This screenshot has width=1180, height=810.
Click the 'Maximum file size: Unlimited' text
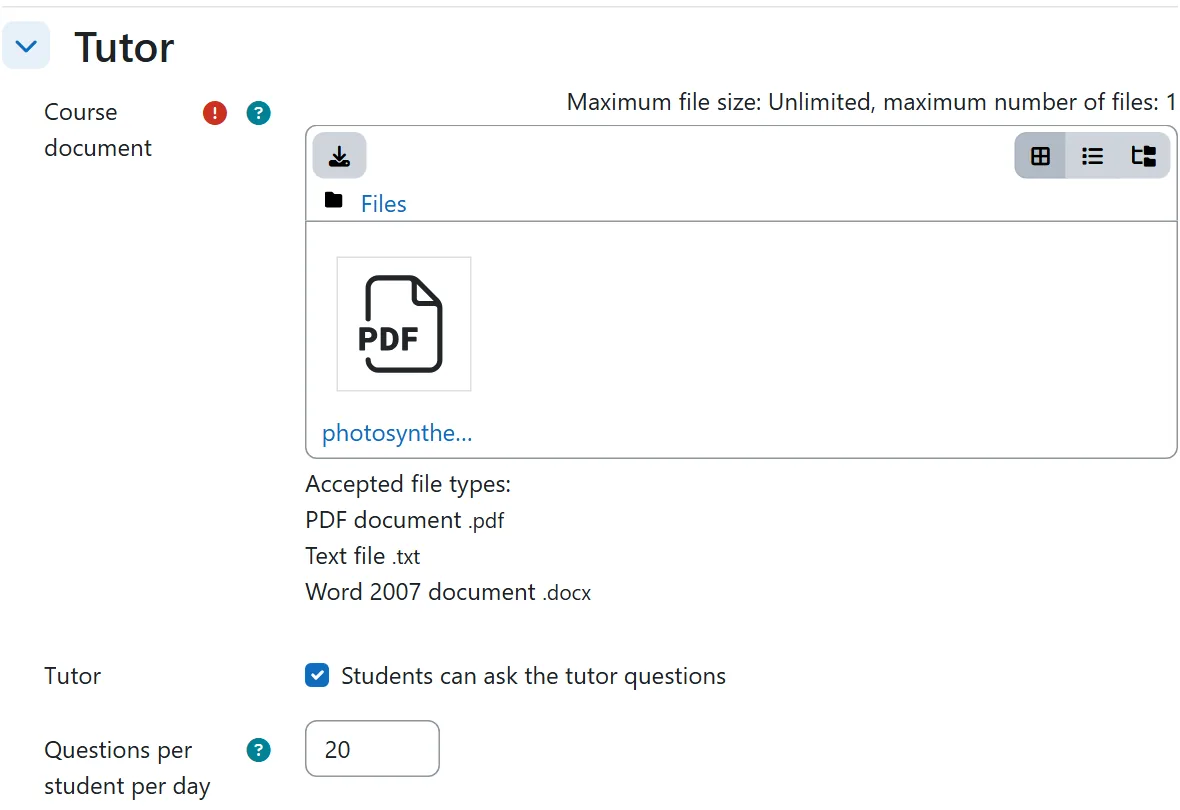click(x=720, y=102)
